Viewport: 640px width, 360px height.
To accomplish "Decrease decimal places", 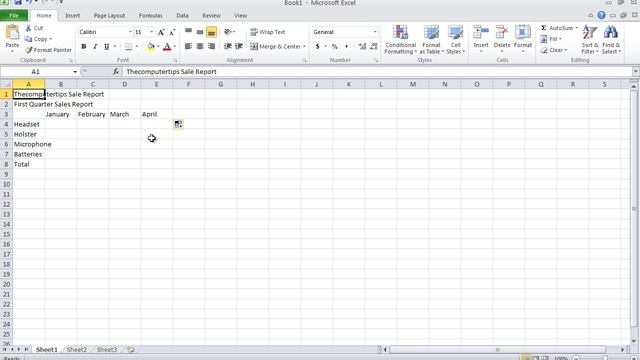I will click(373, 47).
